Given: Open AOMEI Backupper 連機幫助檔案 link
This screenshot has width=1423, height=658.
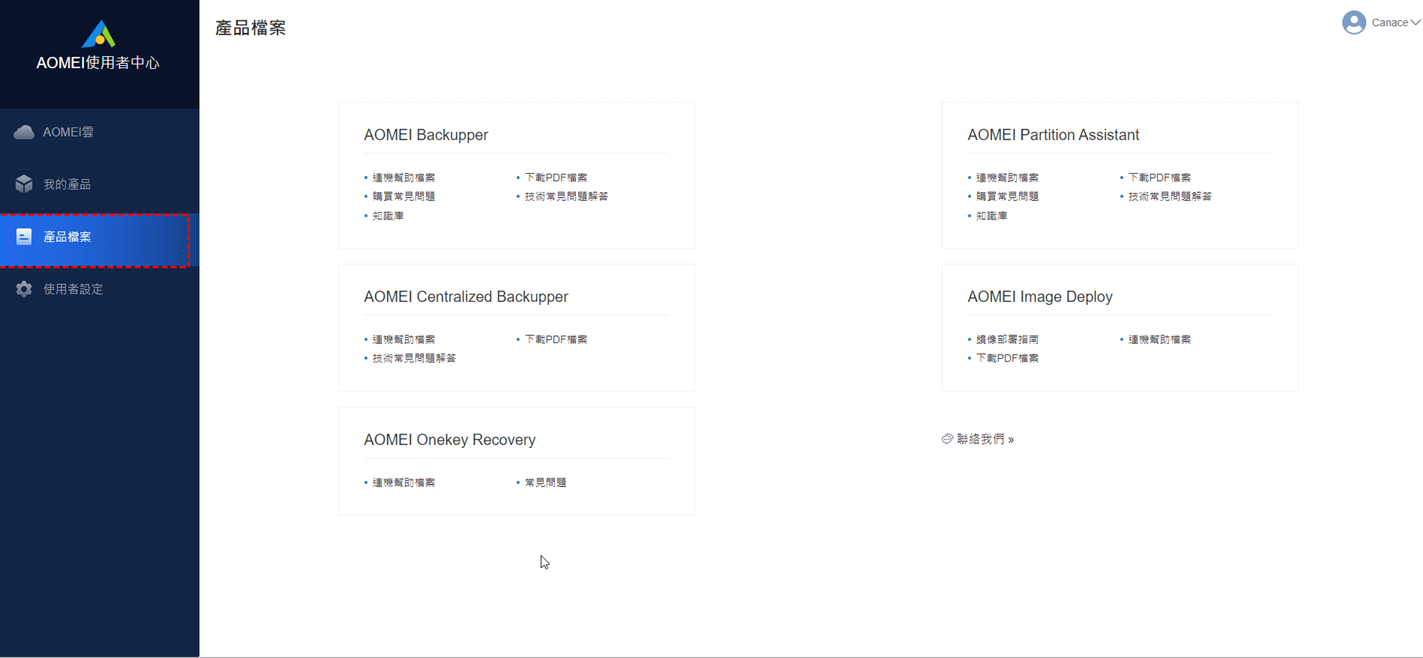Looking at the screenshot, I should point(404,177).
